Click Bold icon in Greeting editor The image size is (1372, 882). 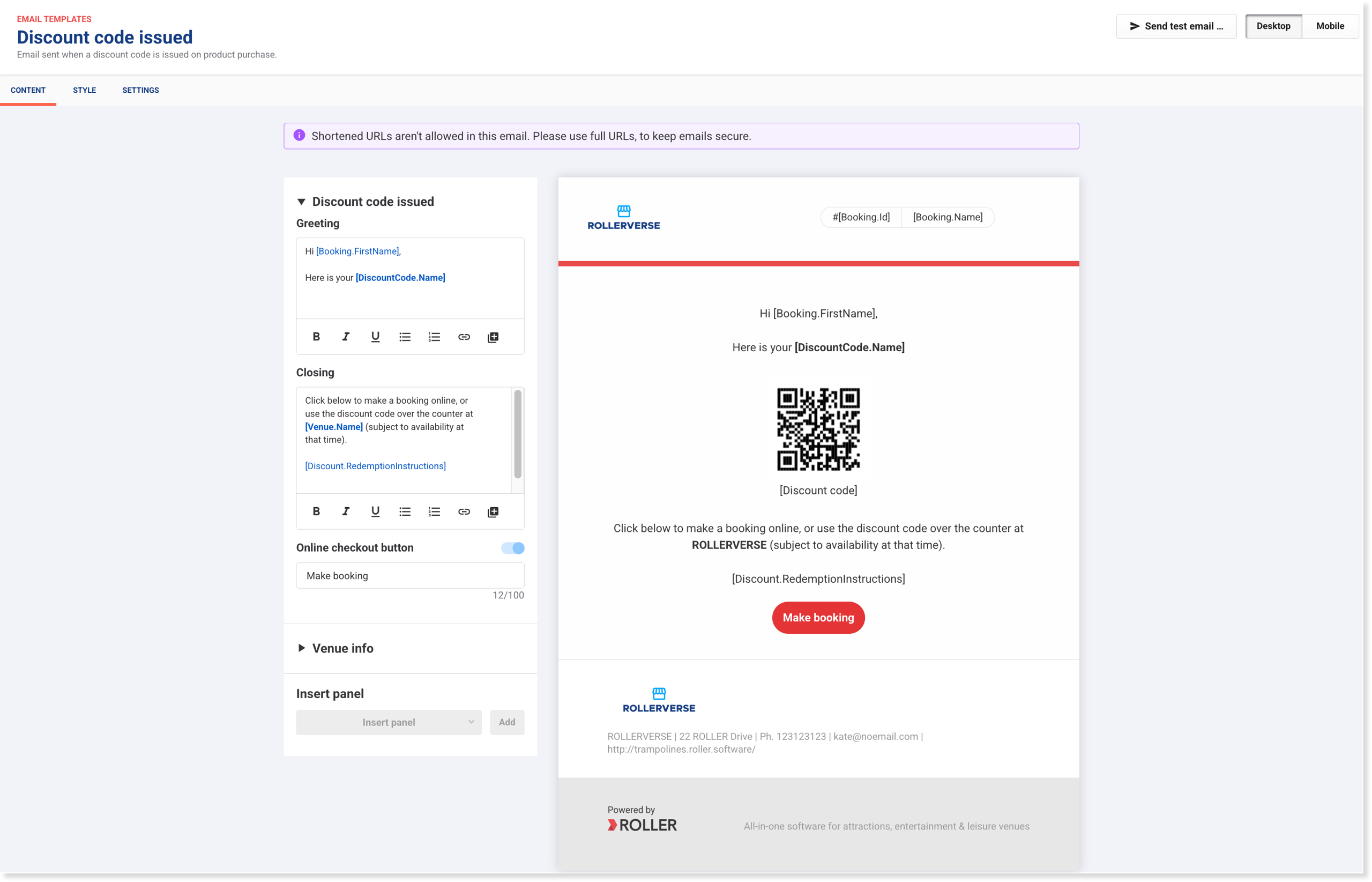316,337
